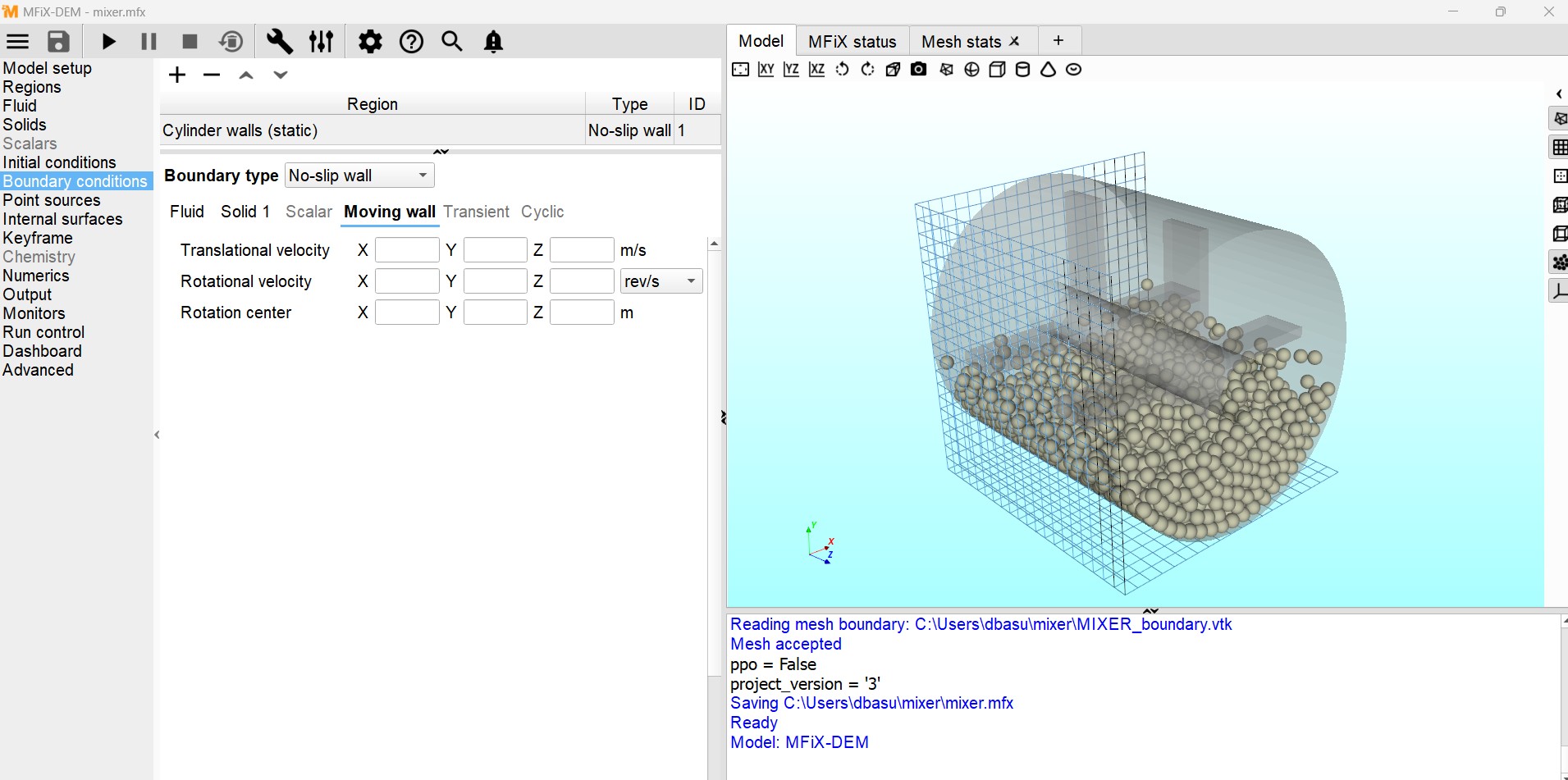Collapse the boundary conditions table with chevron
This screenshot has width=1568, height=780.
coord(441,152)
